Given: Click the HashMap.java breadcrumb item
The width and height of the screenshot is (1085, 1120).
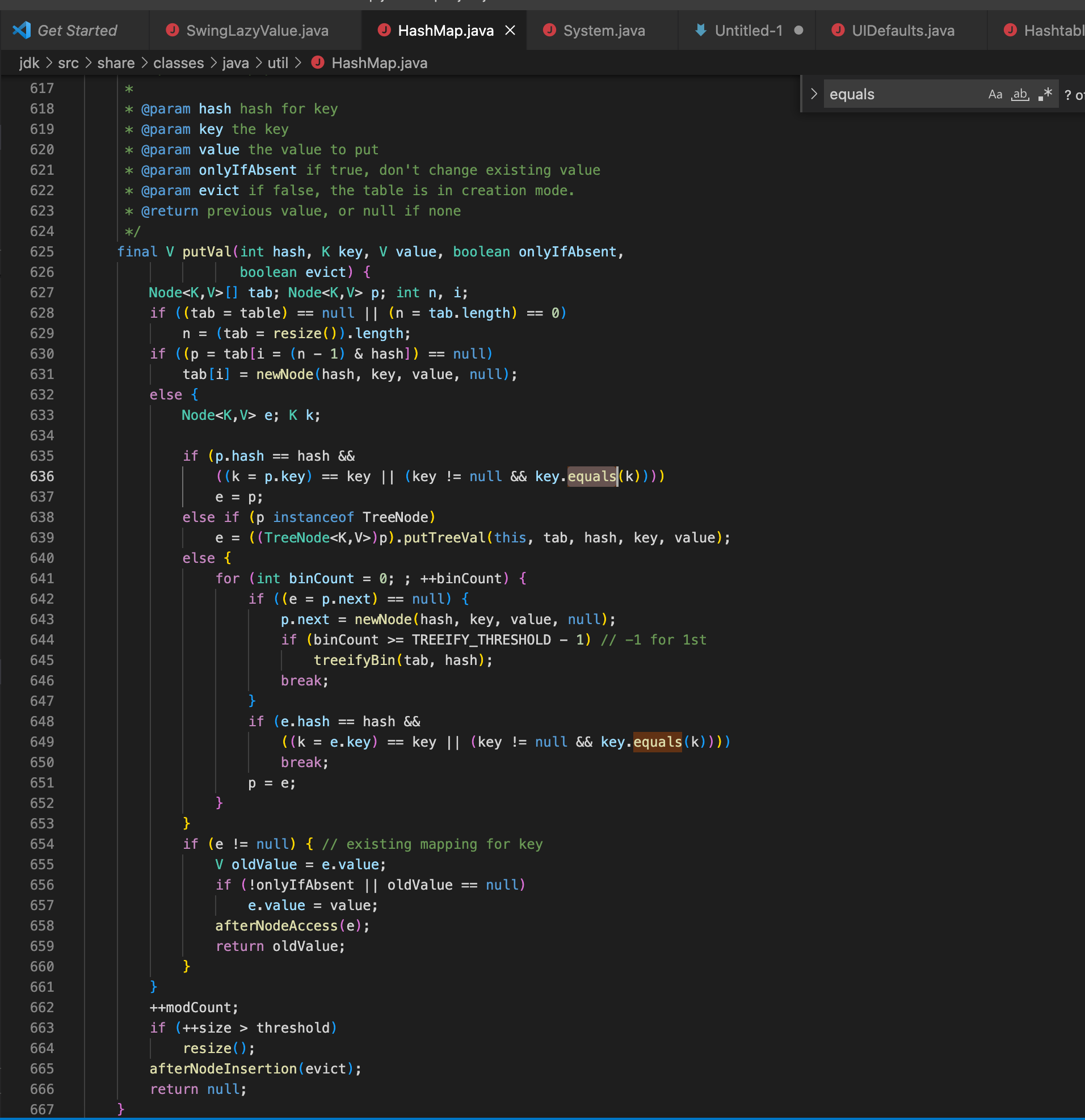Looking at the screenshot, I should coord(379,63).
